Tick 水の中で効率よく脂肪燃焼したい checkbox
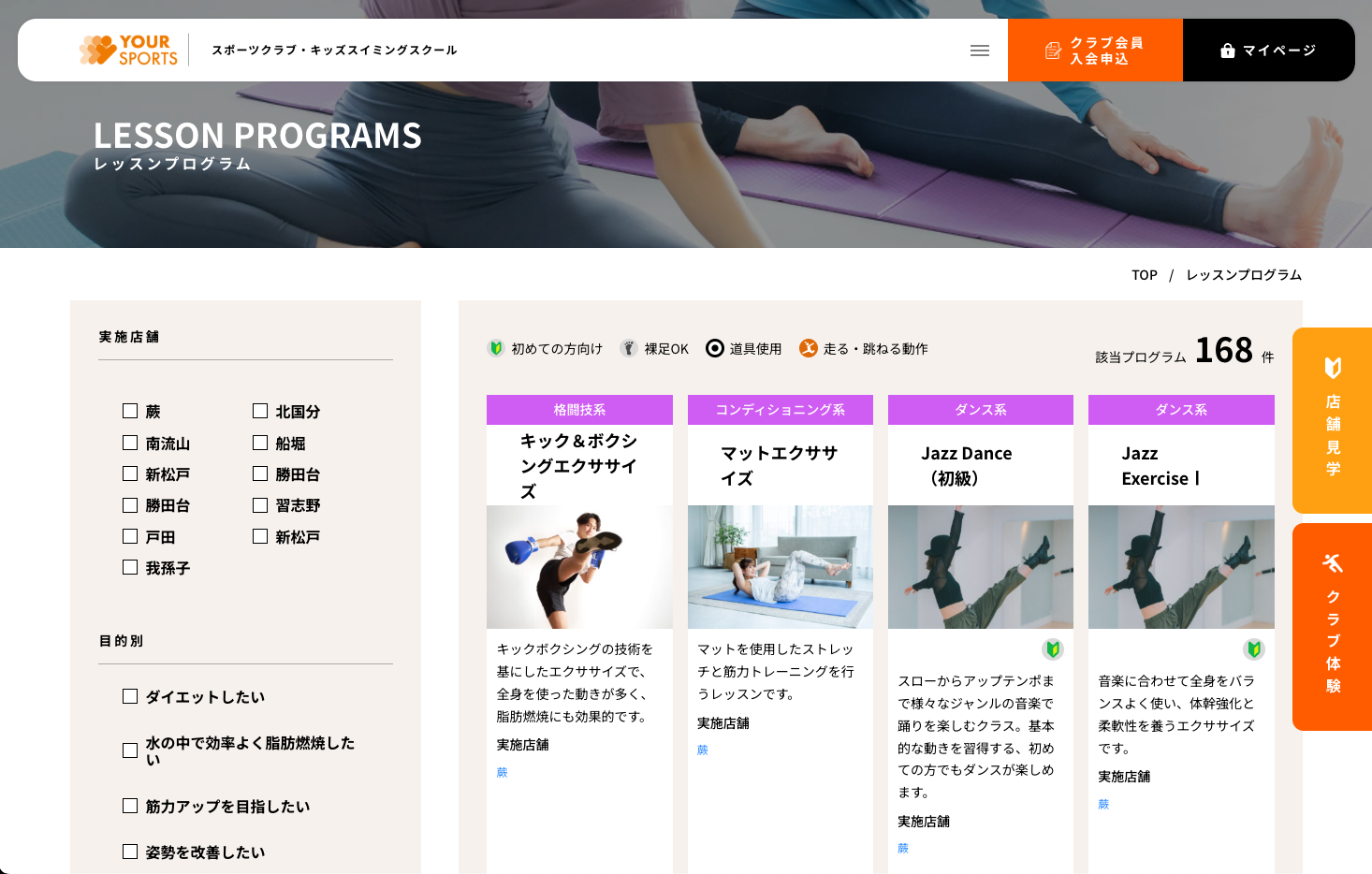 pyautogui.click(x=130, y=750)
